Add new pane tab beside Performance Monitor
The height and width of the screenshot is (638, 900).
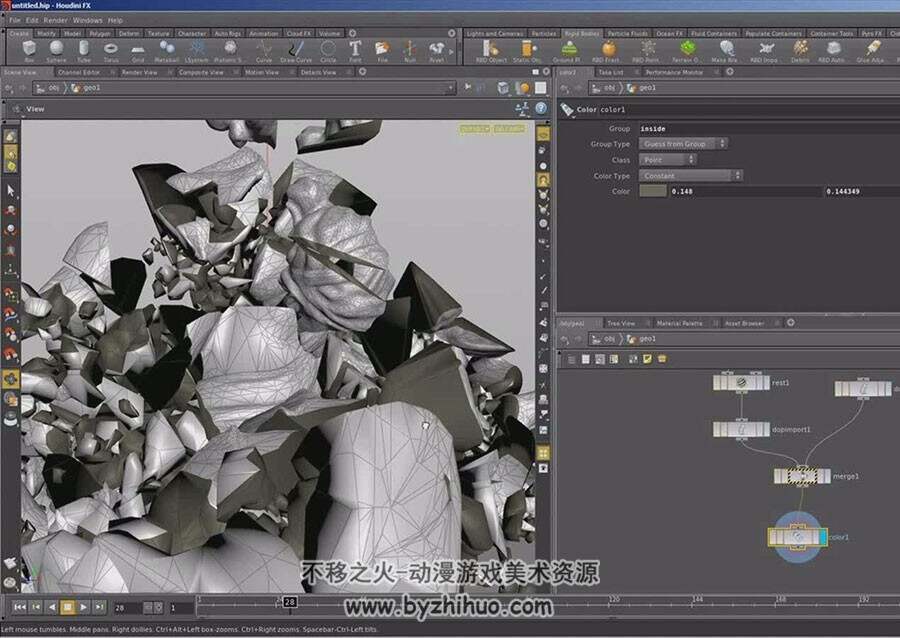(730, 72)
